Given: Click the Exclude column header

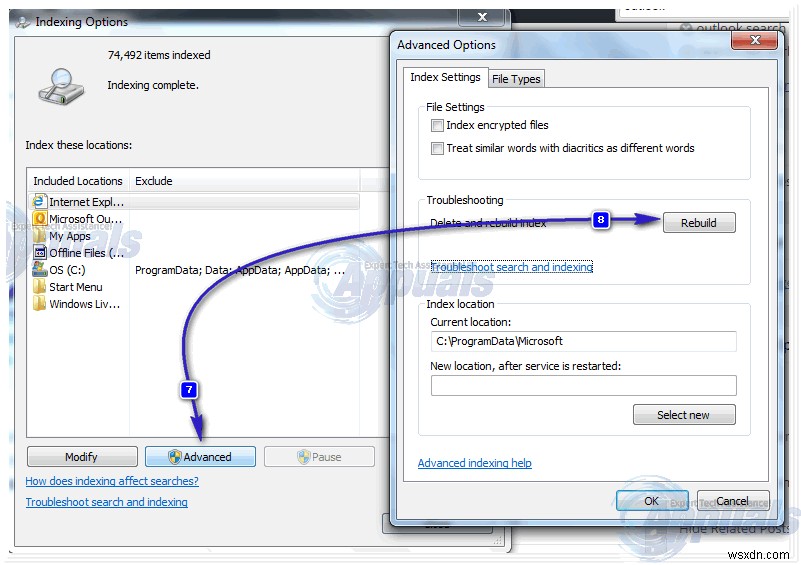Looking at the screenshot, I should click(245, 181).
